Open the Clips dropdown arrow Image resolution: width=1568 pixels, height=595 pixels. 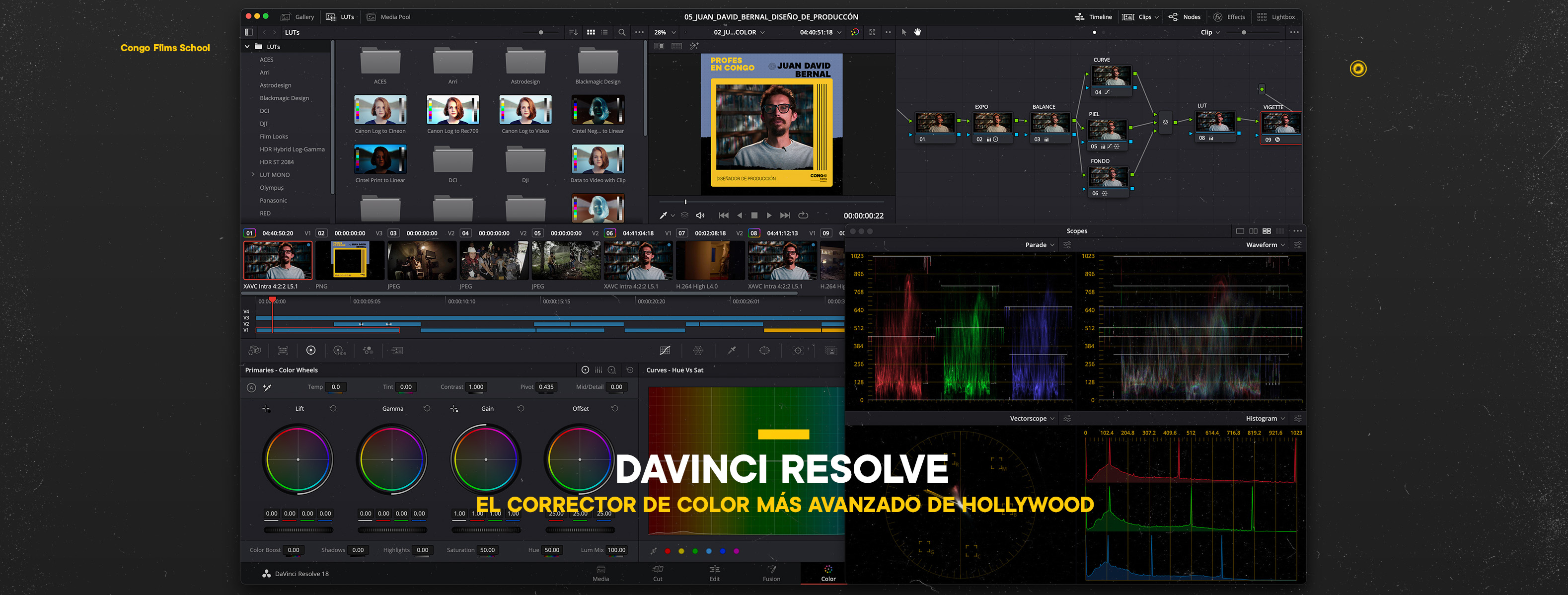coord(1157,17)
